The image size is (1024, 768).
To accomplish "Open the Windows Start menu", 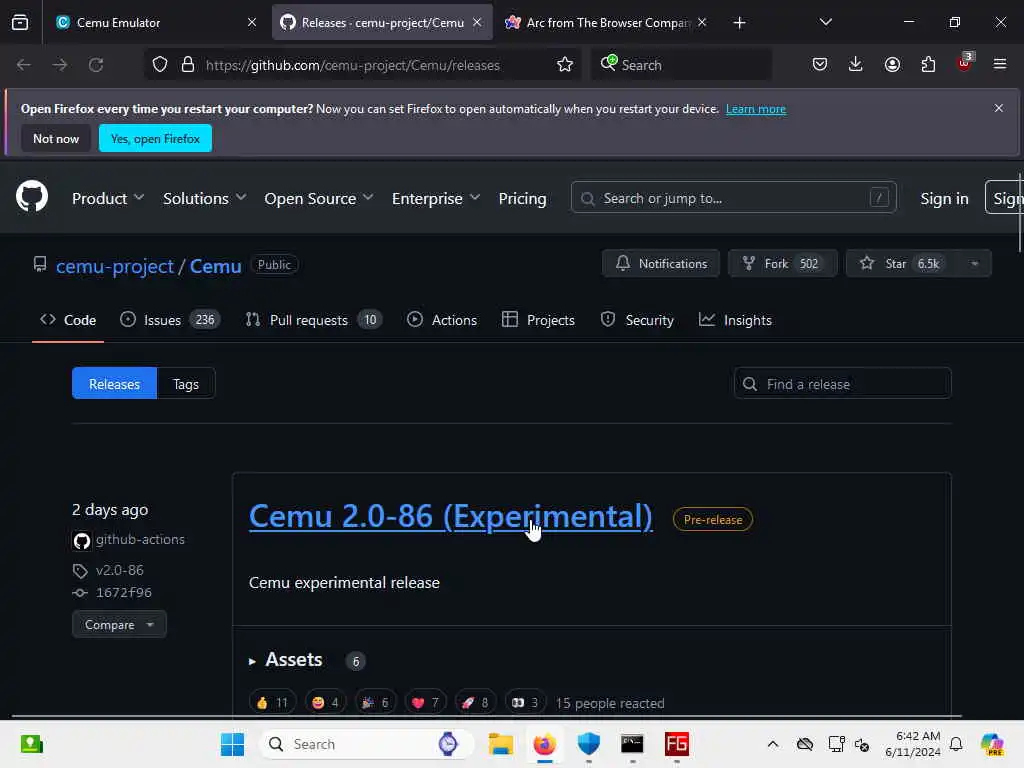I will point(232,744).
